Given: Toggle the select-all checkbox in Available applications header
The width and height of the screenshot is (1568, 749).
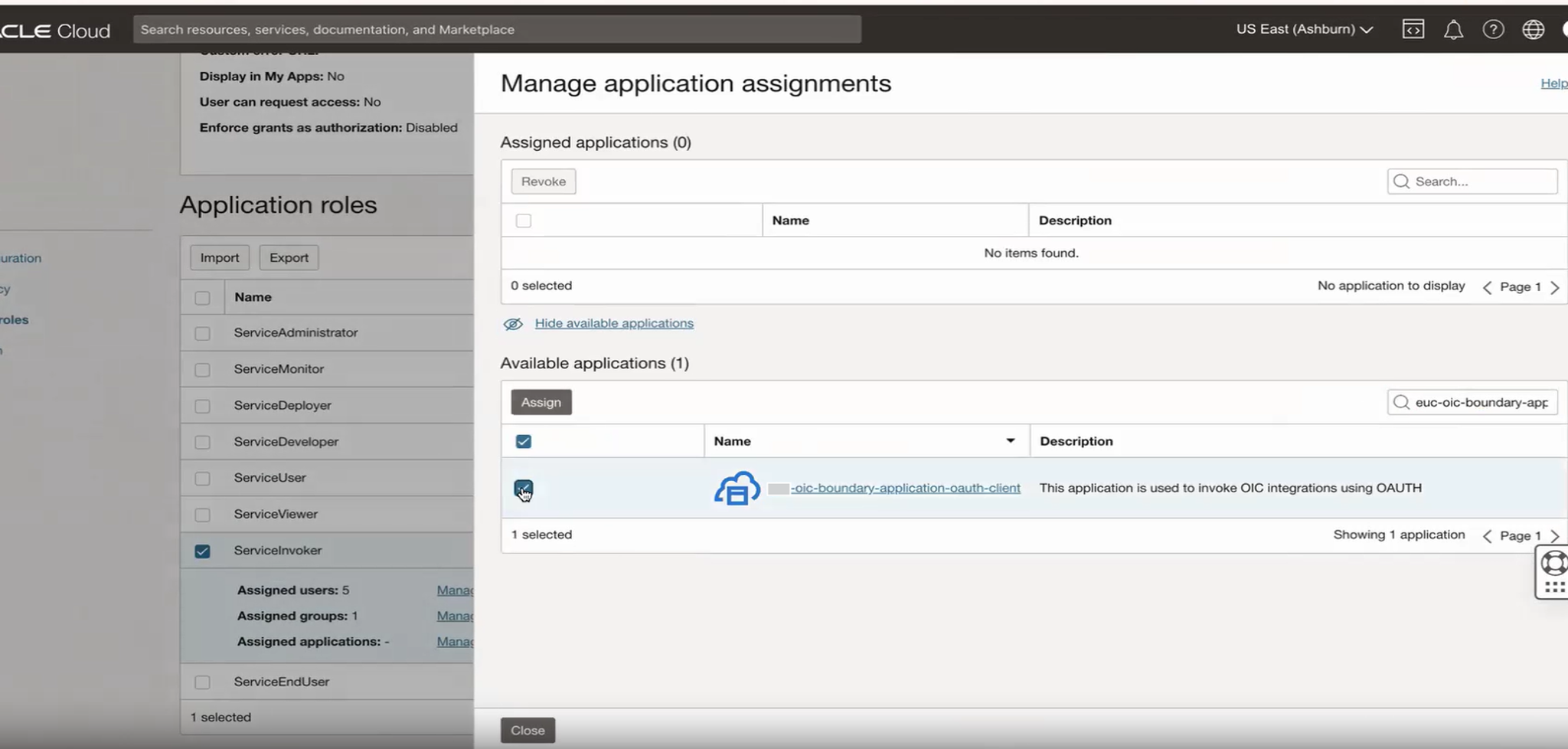Looking at the screenshot, I should 525,440.
